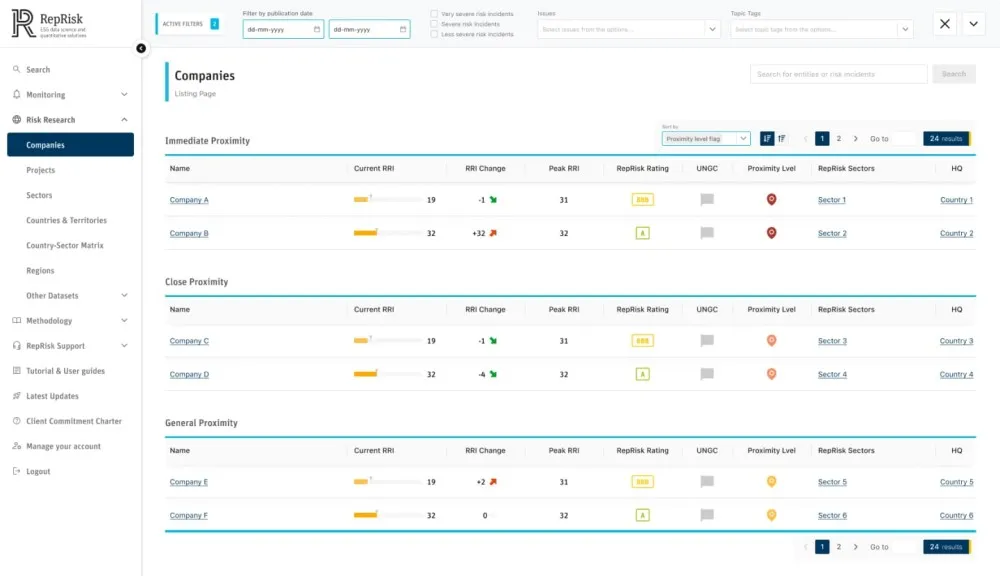Open the Issues dropdown

pyautogui.click(x=628, y=30)
